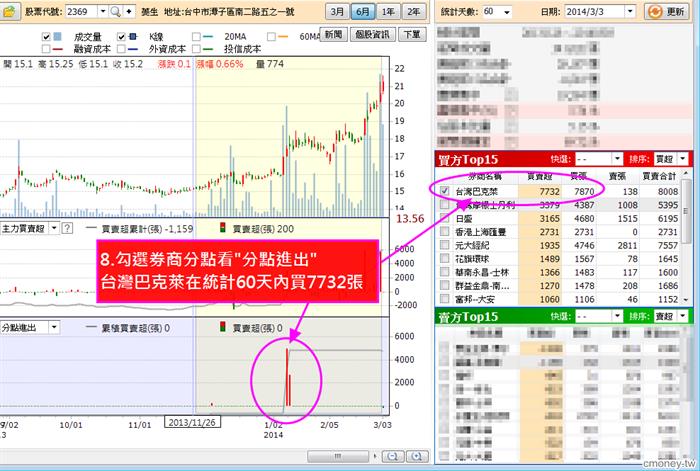This screenshot has width=700, height=471.
Task: Open the 日期 date picker dropdown
Action: (630, 12)
